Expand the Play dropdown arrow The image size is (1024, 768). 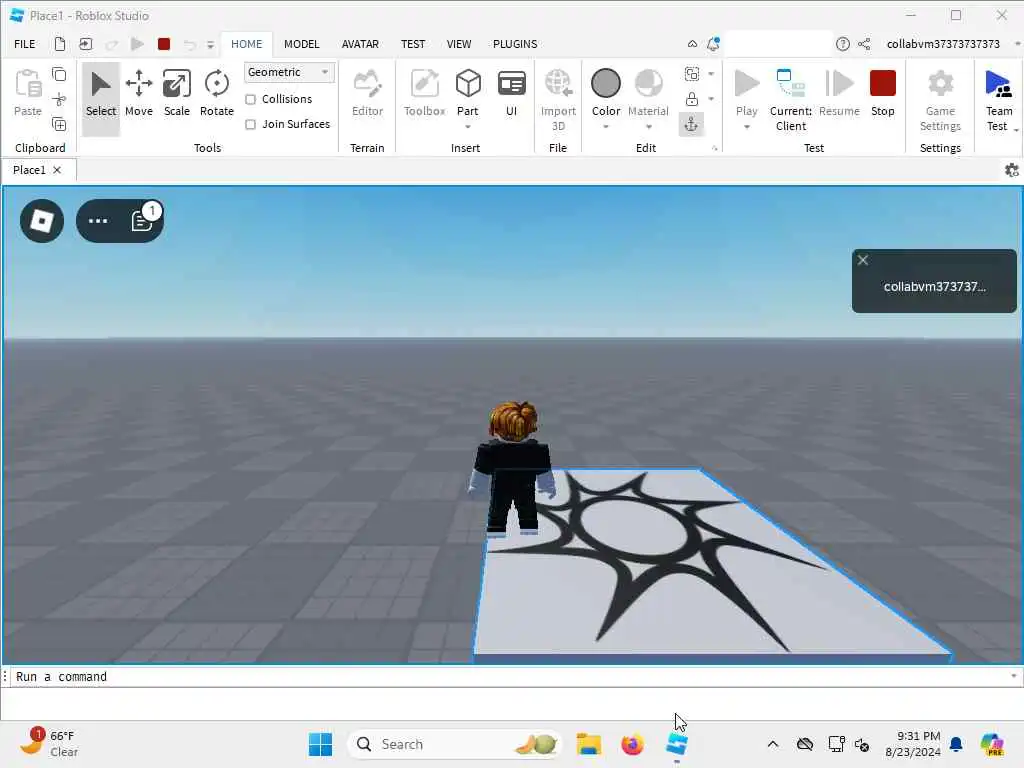pos(746,127)
